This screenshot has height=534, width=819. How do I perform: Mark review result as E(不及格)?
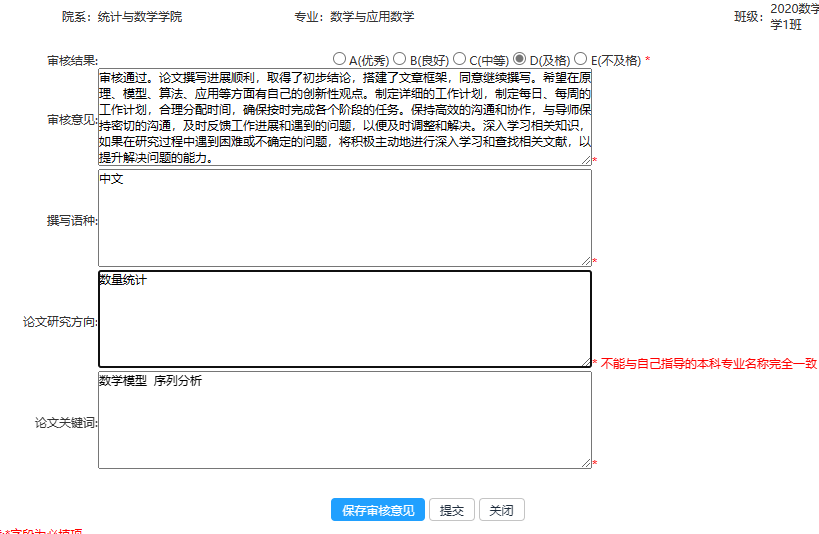pos(580,59)
